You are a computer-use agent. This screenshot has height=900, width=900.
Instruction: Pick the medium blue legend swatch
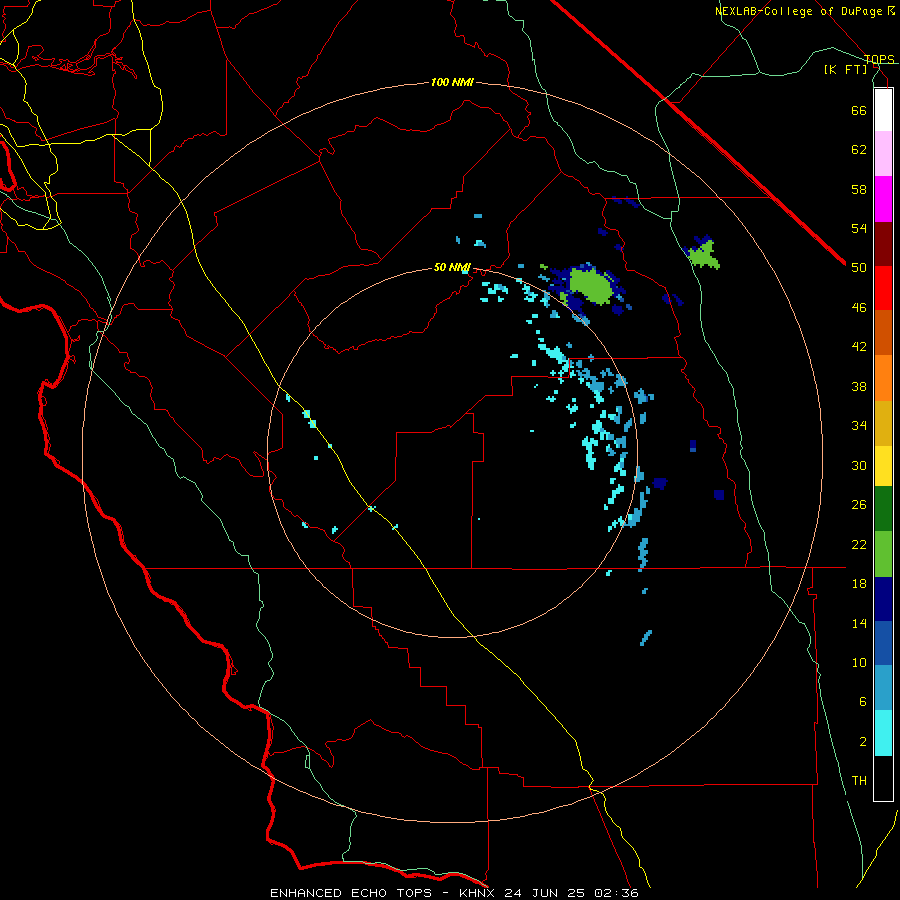883,643
